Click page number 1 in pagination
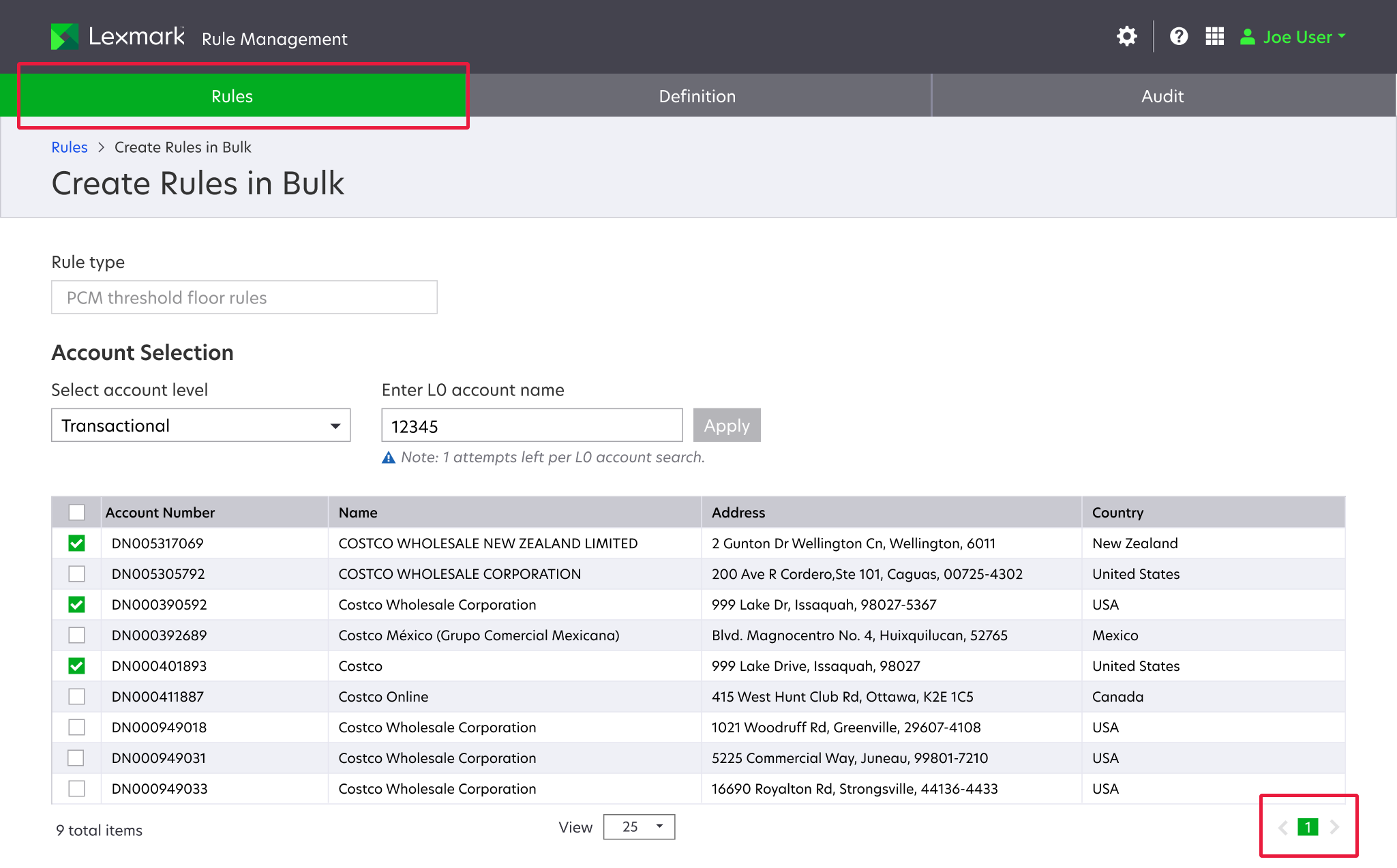The image size is (1397, 868). [x=1308, y=826]
